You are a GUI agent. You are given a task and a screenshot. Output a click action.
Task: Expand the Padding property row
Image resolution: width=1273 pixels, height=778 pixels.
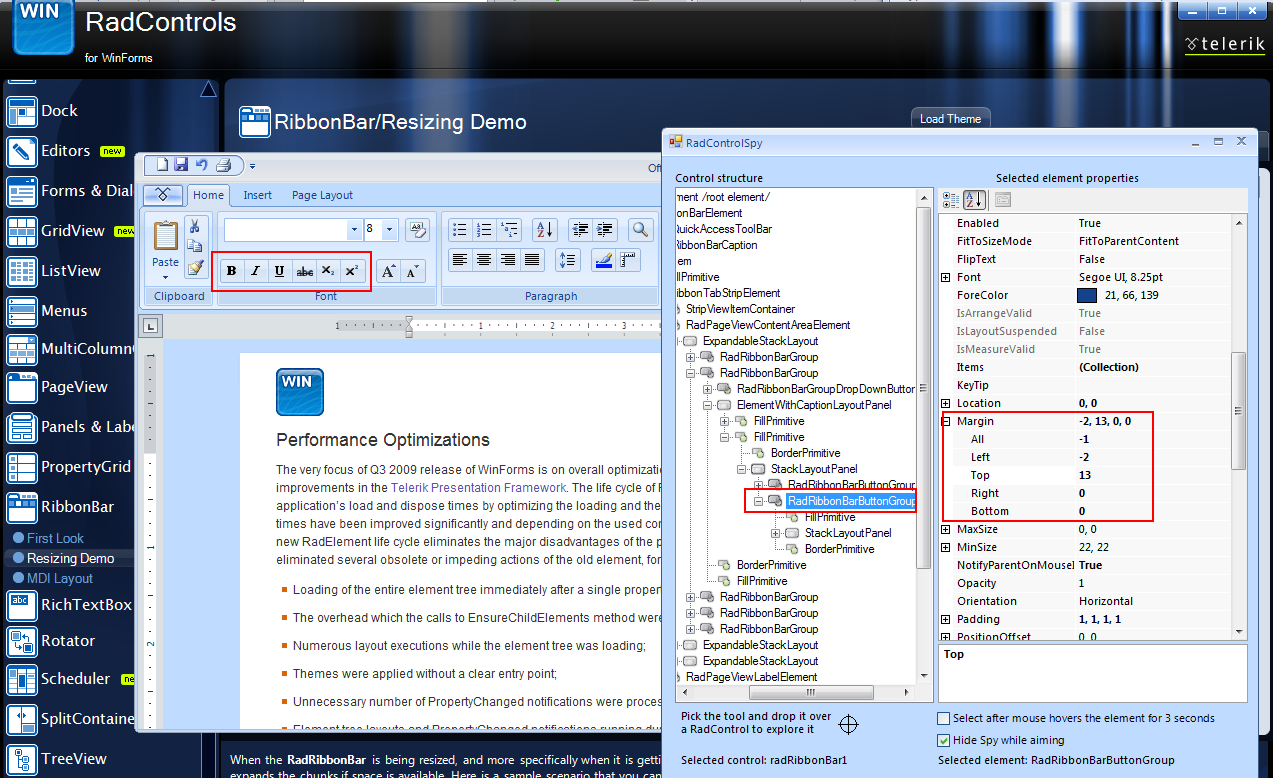pyautogui.click(x=946, y=619)
